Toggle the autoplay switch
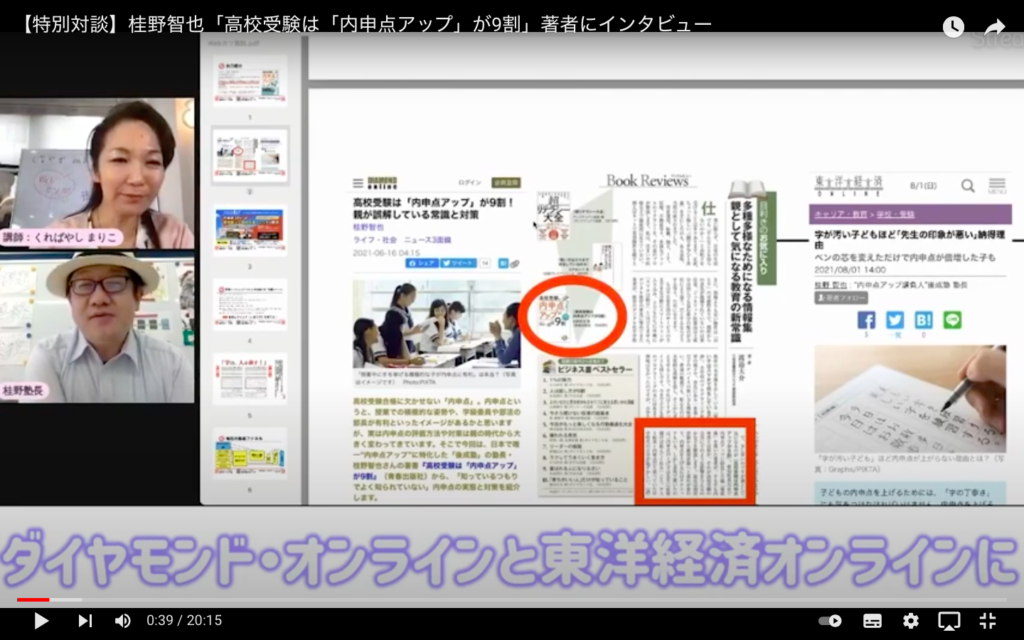 830,620
